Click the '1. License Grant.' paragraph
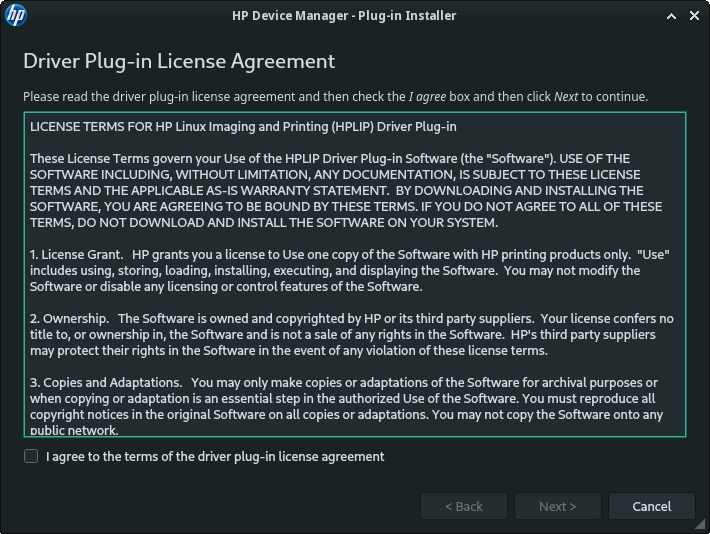Viewport: 710px width, 534px height. [350, 270]
